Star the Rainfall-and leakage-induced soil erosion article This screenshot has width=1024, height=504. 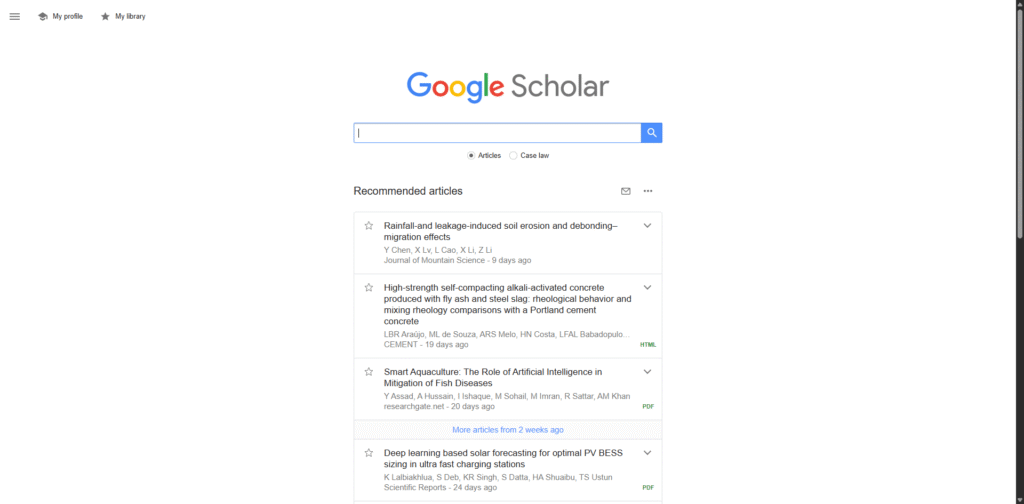click(368, 226)
